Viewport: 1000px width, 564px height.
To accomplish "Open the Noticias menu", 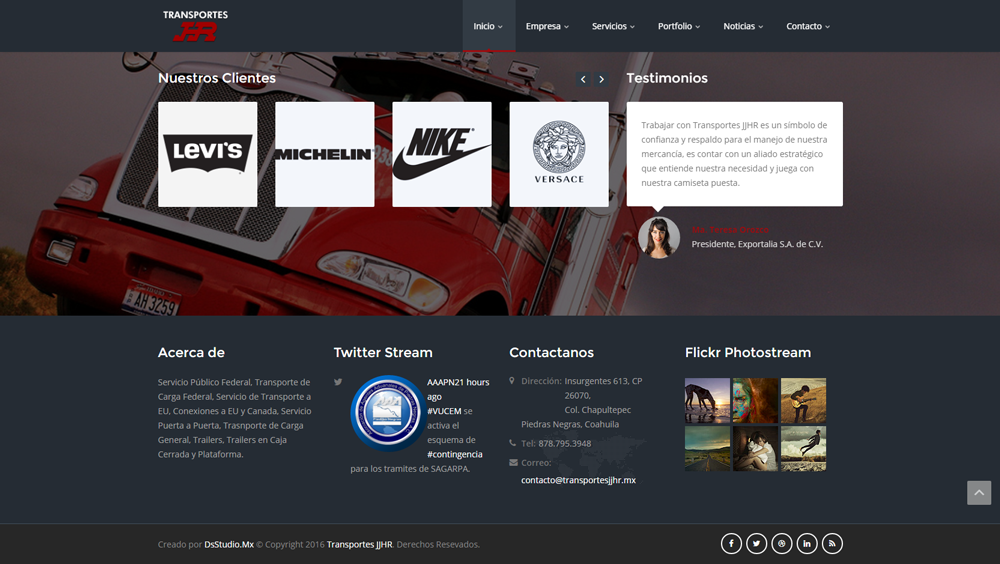I will [743, 26].
